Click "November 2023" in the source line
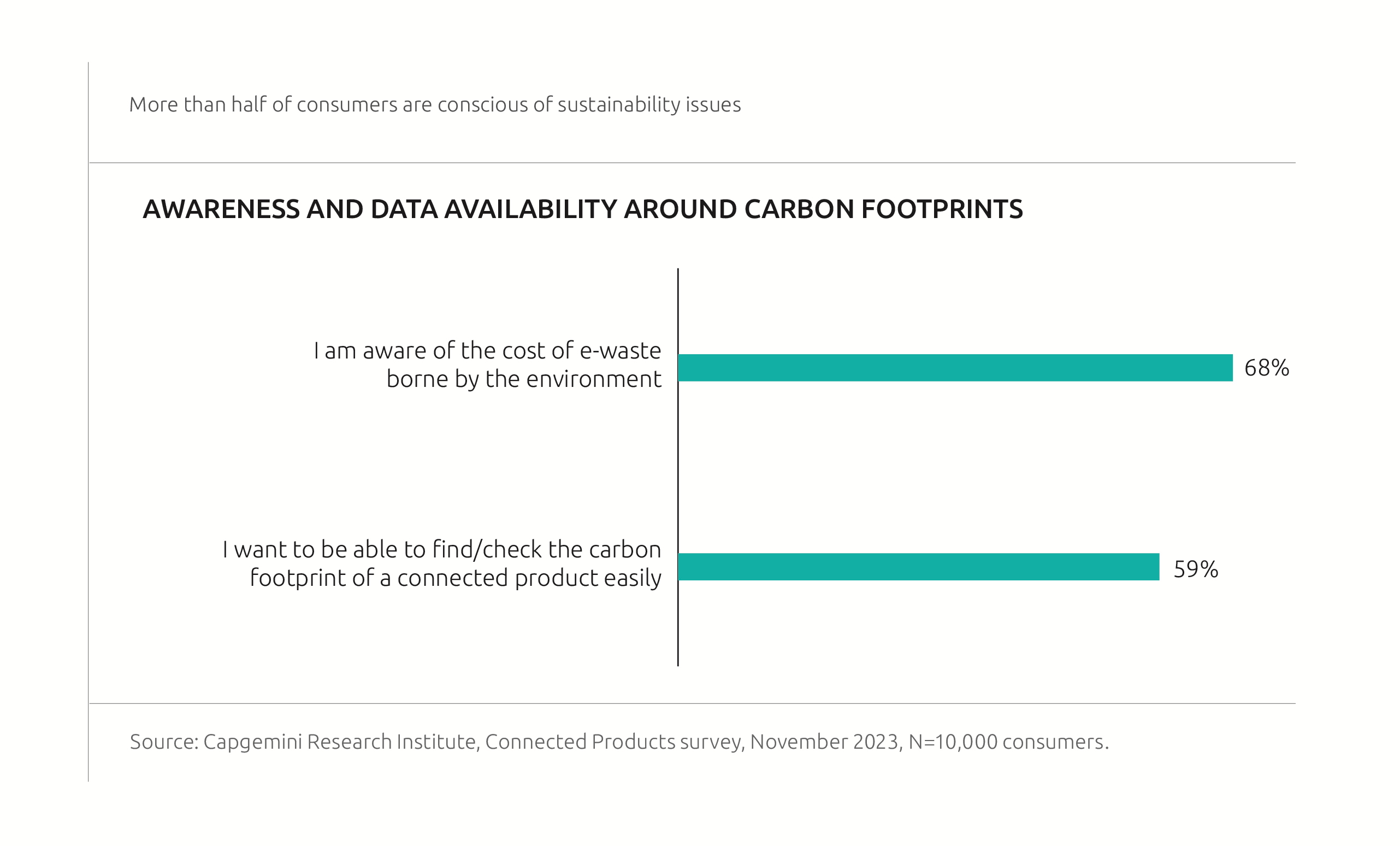The image size is (1400, 846). (x=824, y=742)
